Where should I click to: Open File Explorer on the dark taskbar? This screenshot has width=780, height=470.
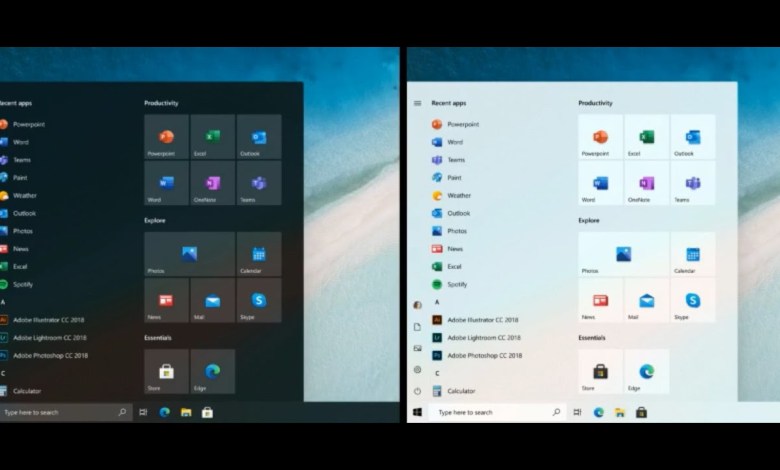tap(186, 412)
